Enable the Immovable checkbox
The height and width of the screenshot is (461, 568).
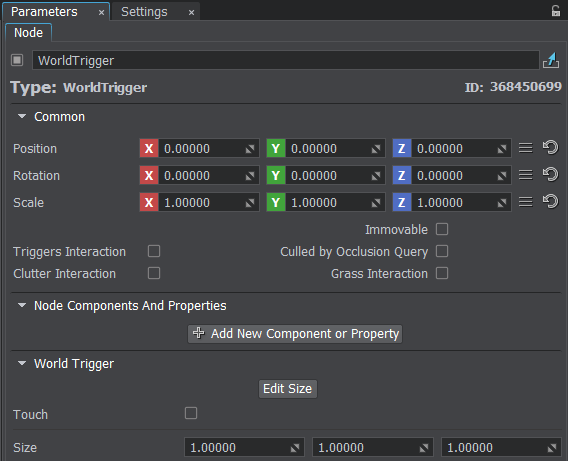[x=442, y=229]
